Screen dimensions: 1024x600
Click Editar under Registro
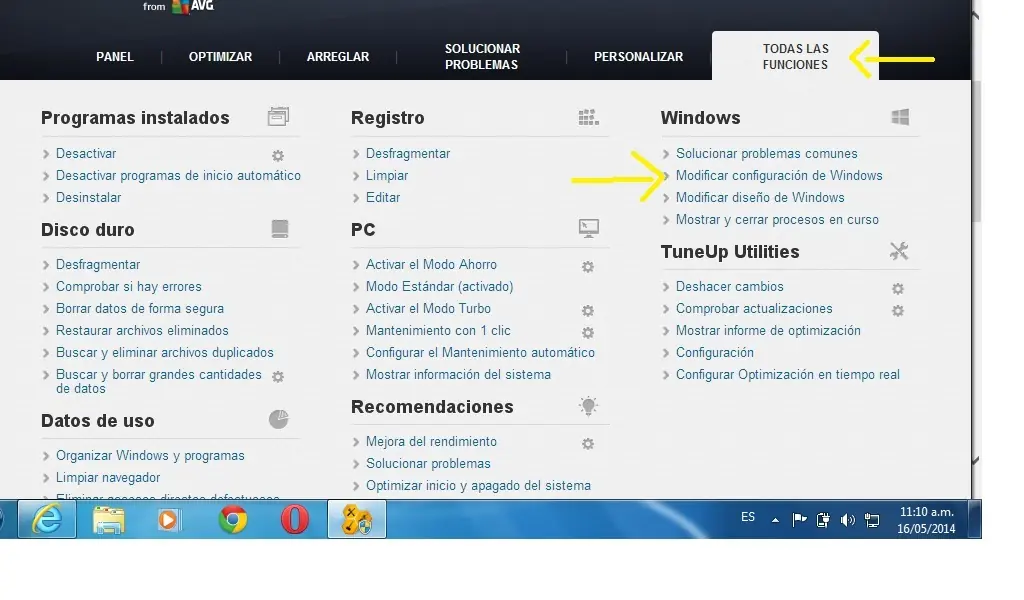pyautogui.click(x=383, y=197)
